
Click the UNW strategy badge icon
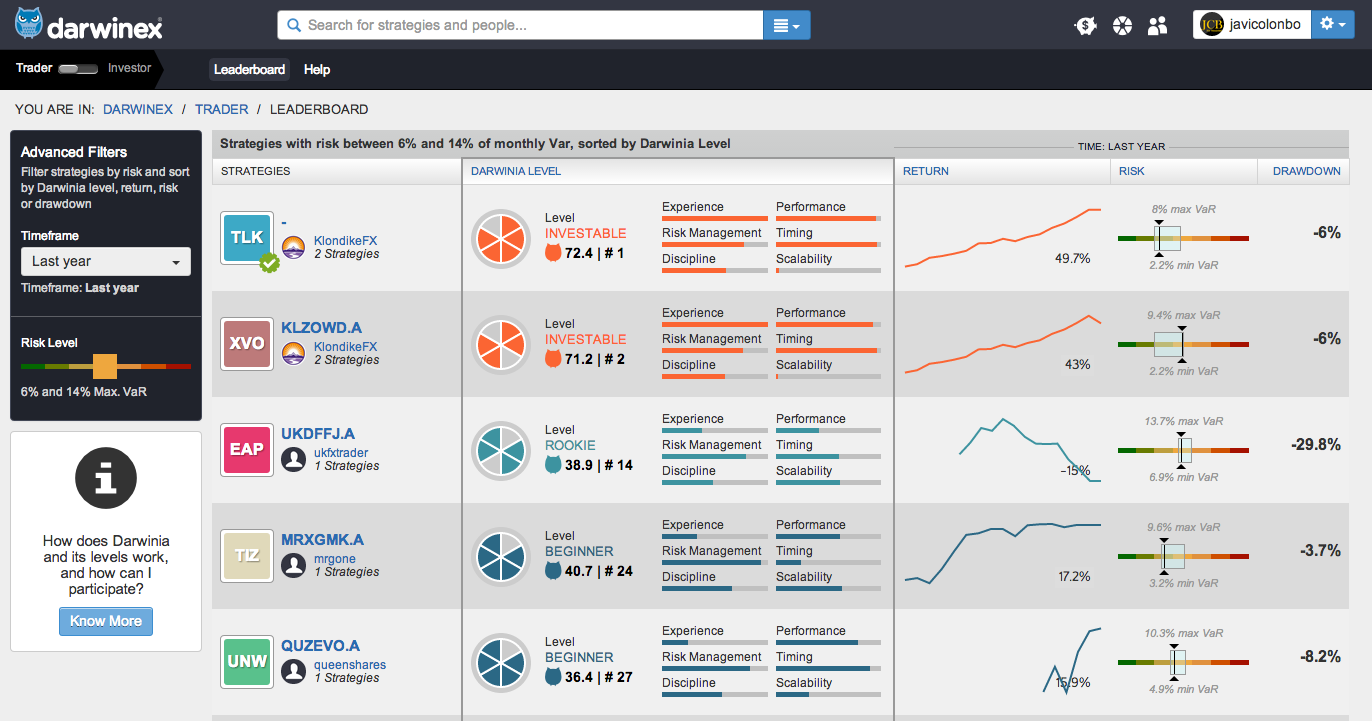(246, 662)
